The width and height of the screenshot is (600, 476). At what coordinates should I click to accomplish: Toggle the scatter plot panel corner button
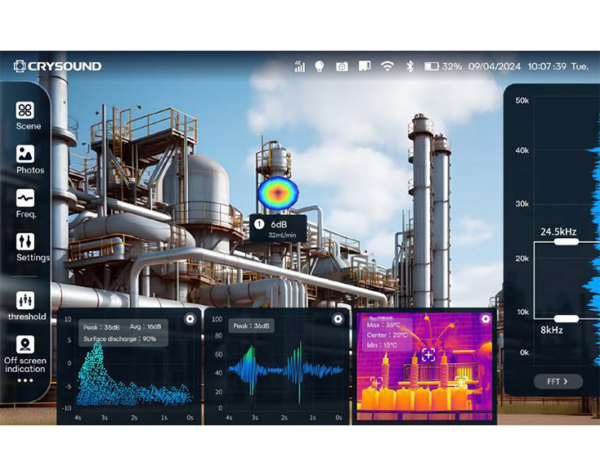(x=189, y=320)
